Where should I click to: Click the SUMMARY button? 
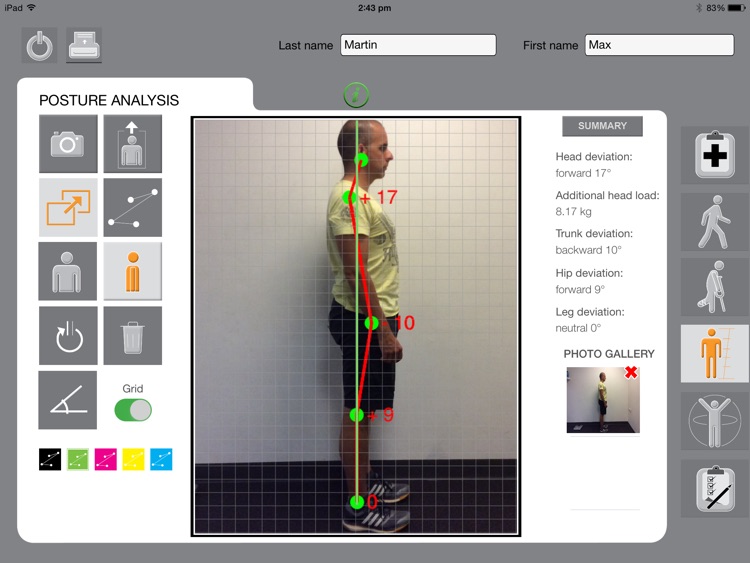[x=602, y=126]
